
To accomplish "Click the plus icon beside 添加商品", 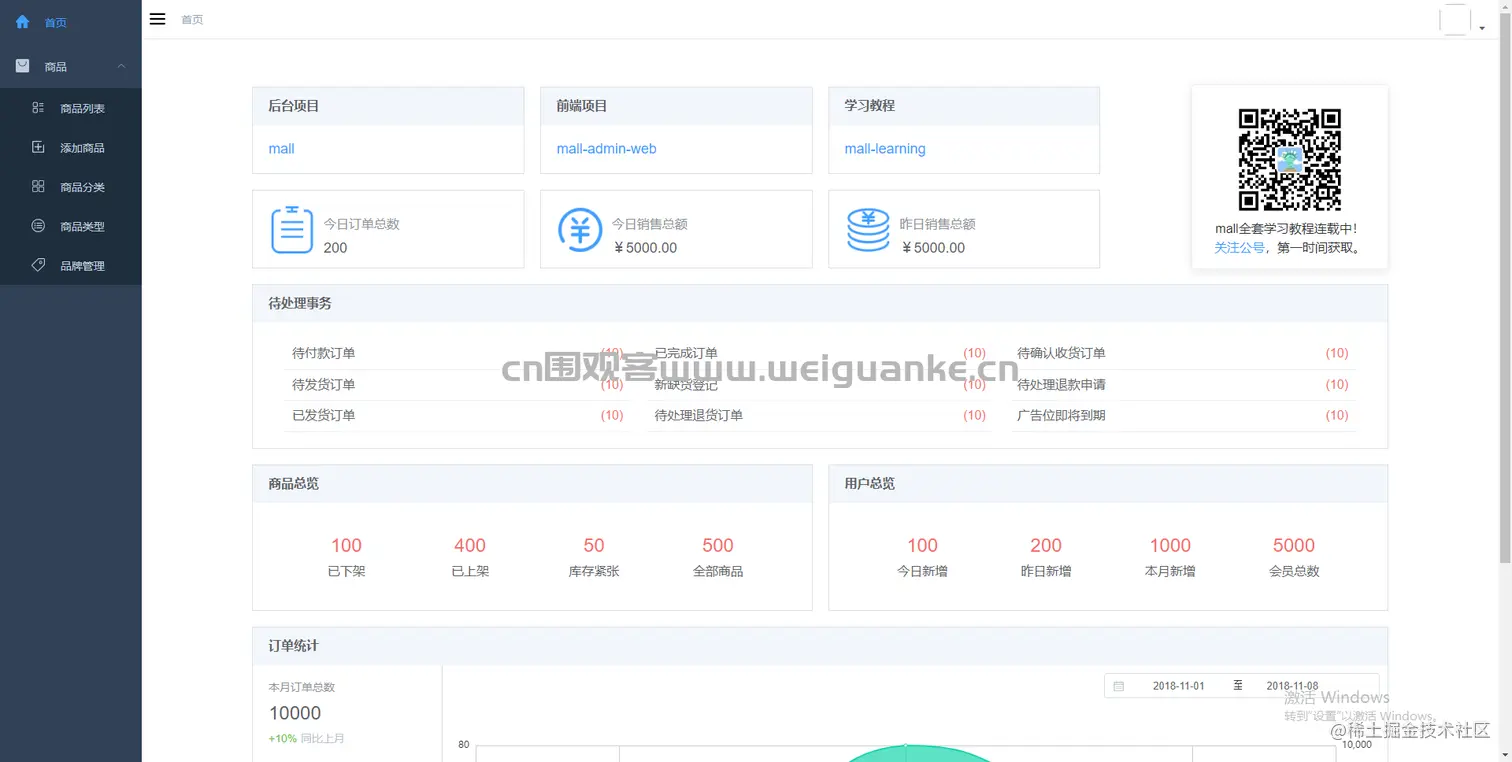I will point(38,147).
